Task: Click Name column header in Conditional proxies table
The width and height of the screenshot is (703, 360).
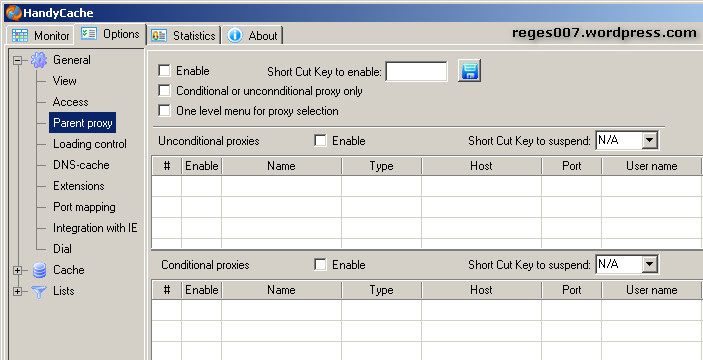Action: tap(281, 290)
